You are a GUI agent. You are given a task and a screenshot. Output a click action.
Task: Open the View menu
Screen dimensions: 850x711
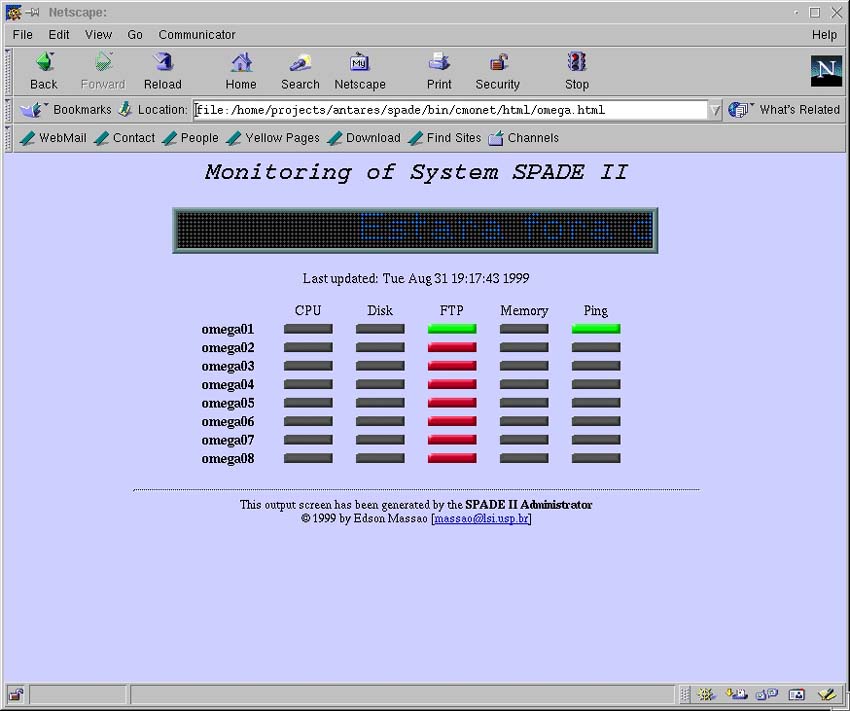[x=98, y=35]
